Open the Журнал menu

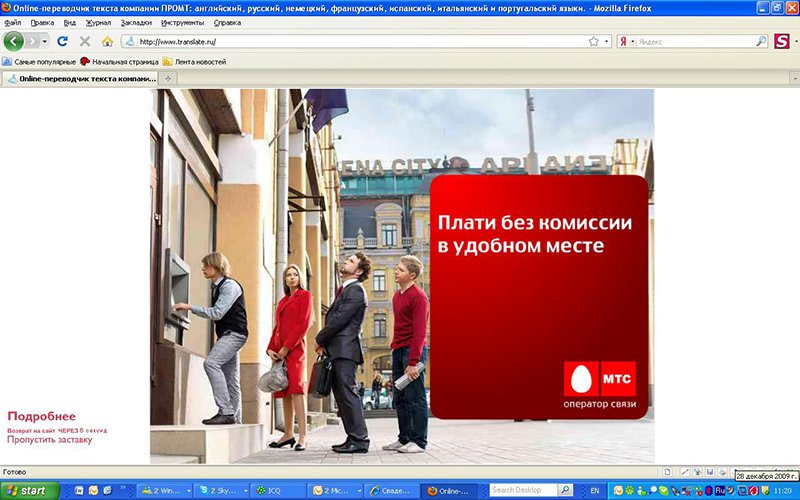98,22
